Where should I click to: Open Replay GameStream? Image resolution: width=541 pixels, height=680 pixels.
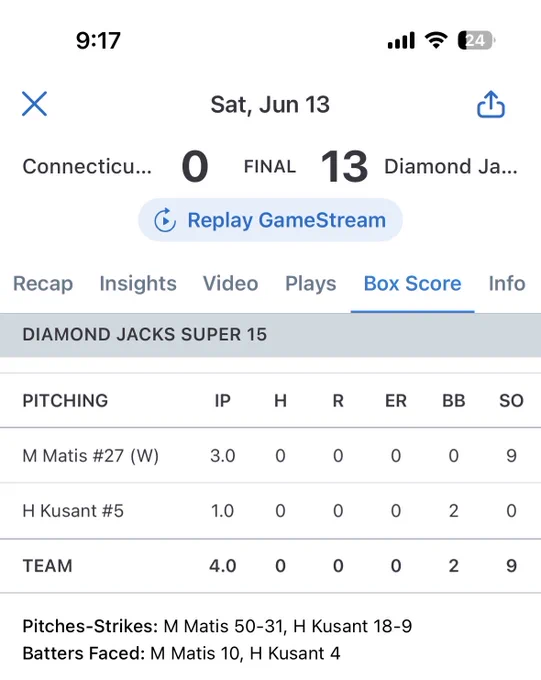click(270, 220)
